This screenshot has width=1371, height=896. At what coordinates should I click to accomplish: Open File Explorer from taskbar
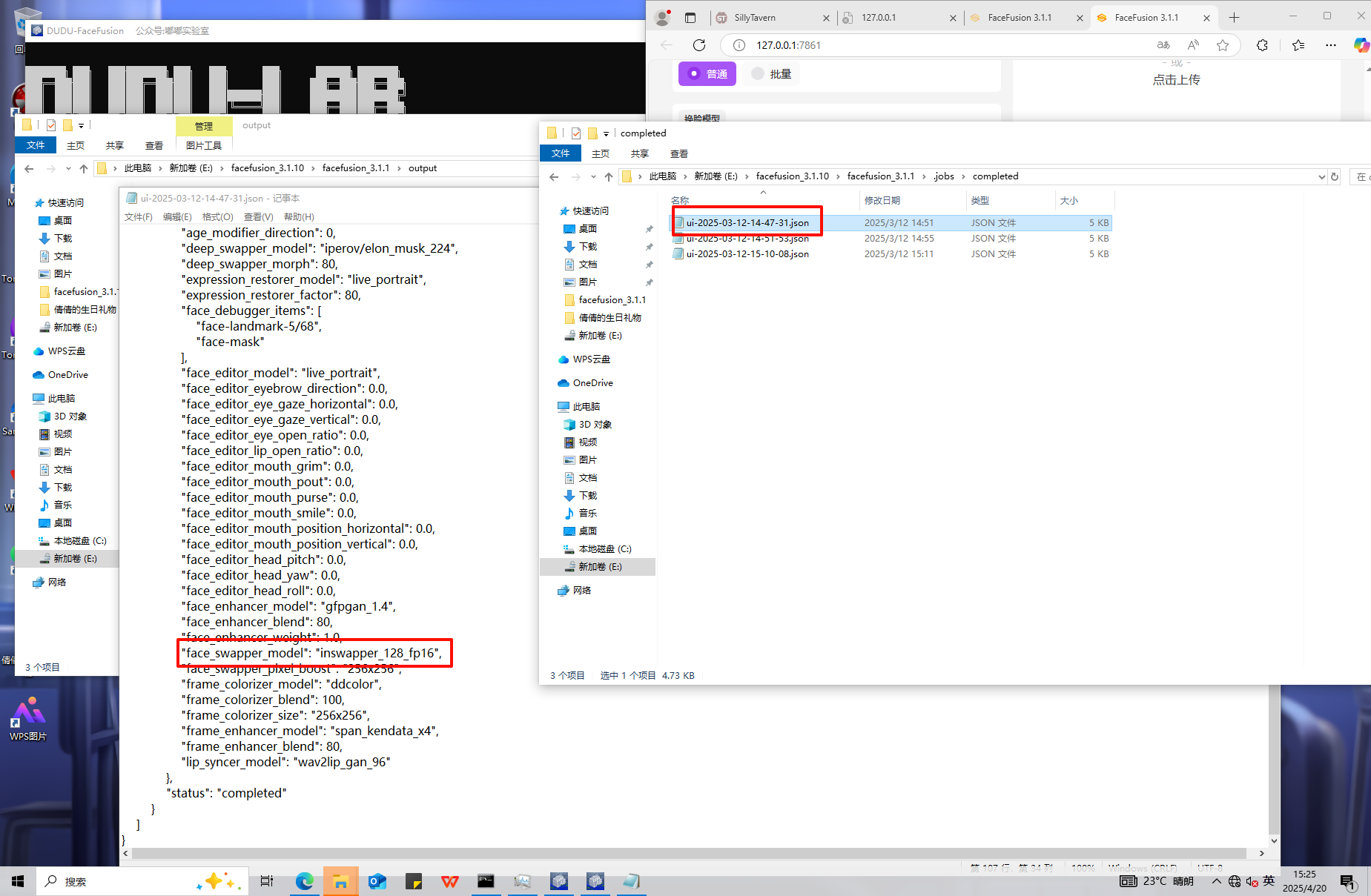340,881
